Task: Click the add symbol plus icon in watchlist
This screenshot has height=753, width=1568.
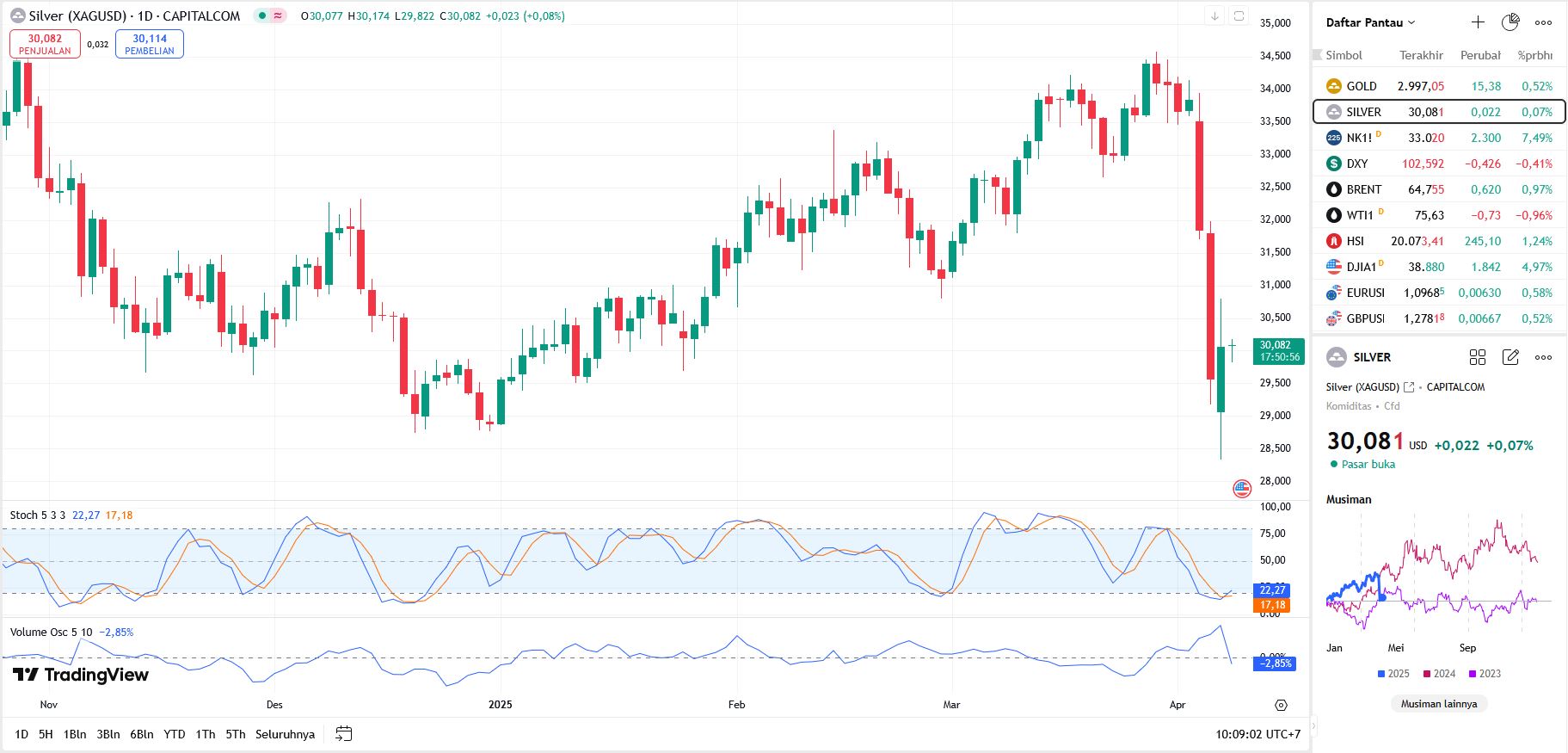Action: click(x=1478, y=22)
